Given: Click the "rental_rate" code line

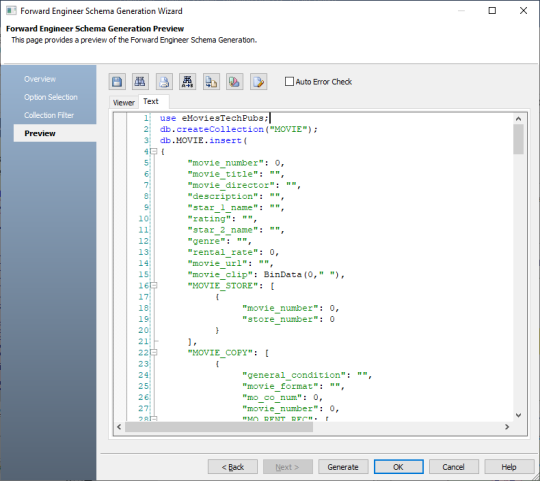Looking at the screenshot, I should pos(233,252).
